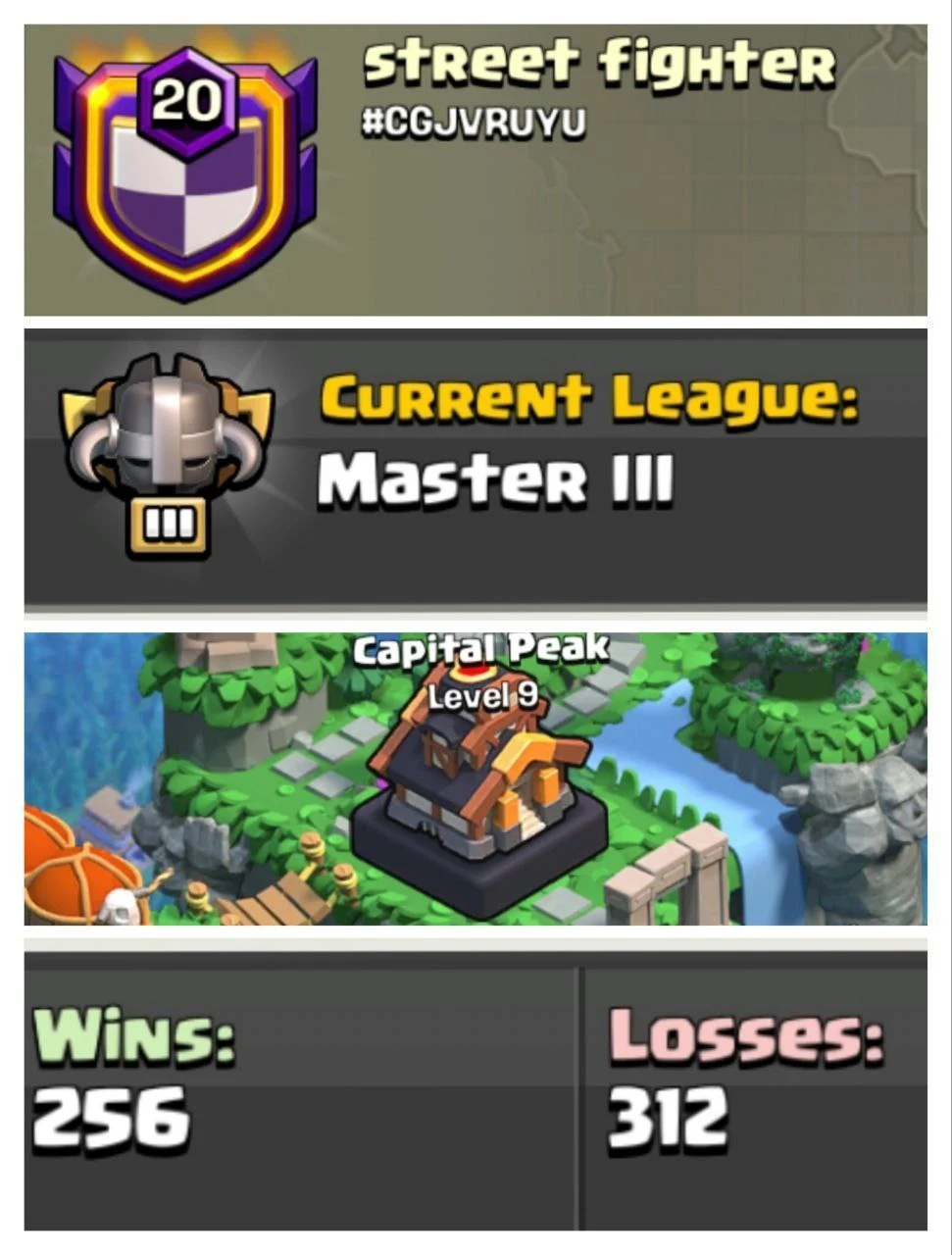The height and width of the screenshot is (1255, 952).
Task: Click the 256 wins count
Action: (x=110, y=1117)
